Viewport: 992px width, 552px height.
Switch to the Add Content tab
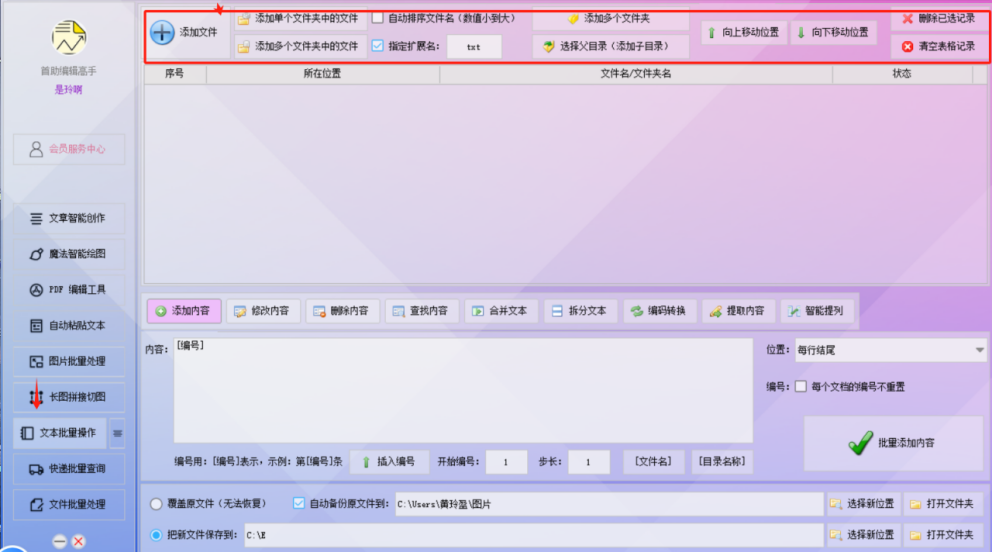point(184,311)
